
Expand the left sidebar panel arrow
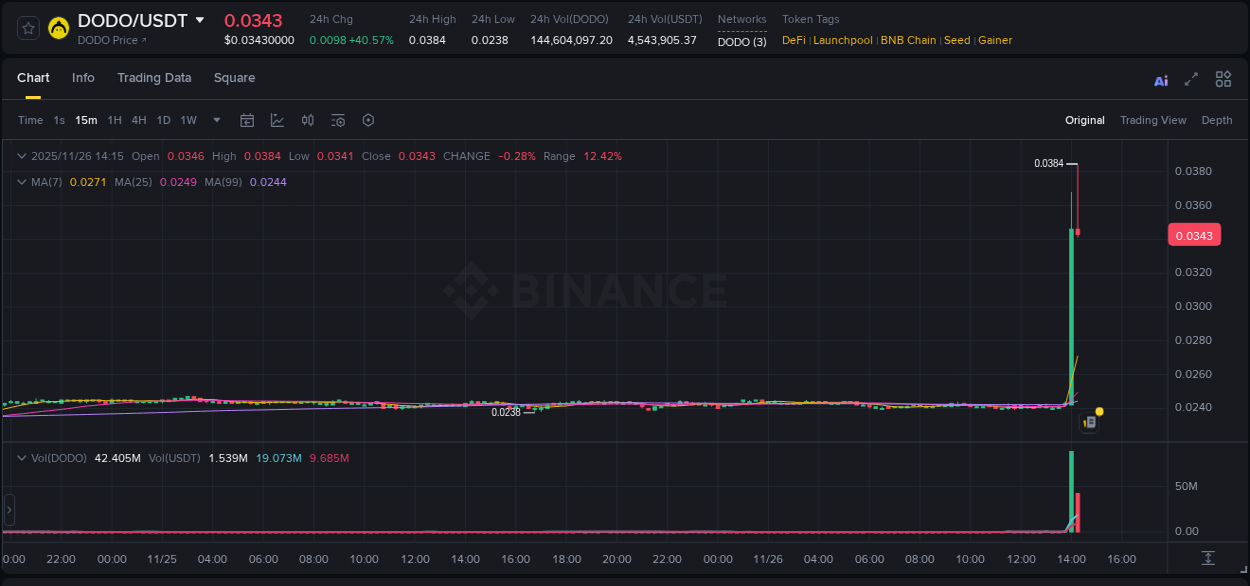(8, 510)
